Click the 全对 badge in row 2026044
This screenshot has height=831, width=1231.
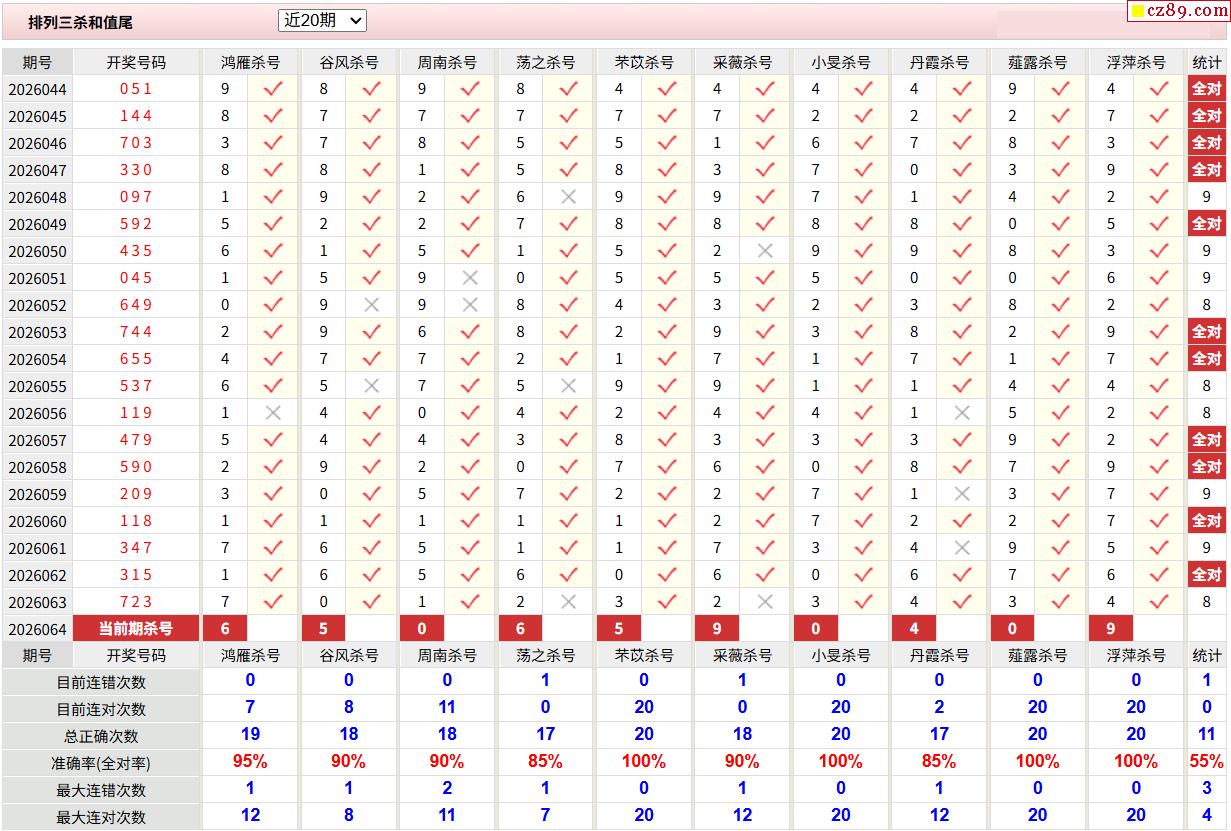1207,88
